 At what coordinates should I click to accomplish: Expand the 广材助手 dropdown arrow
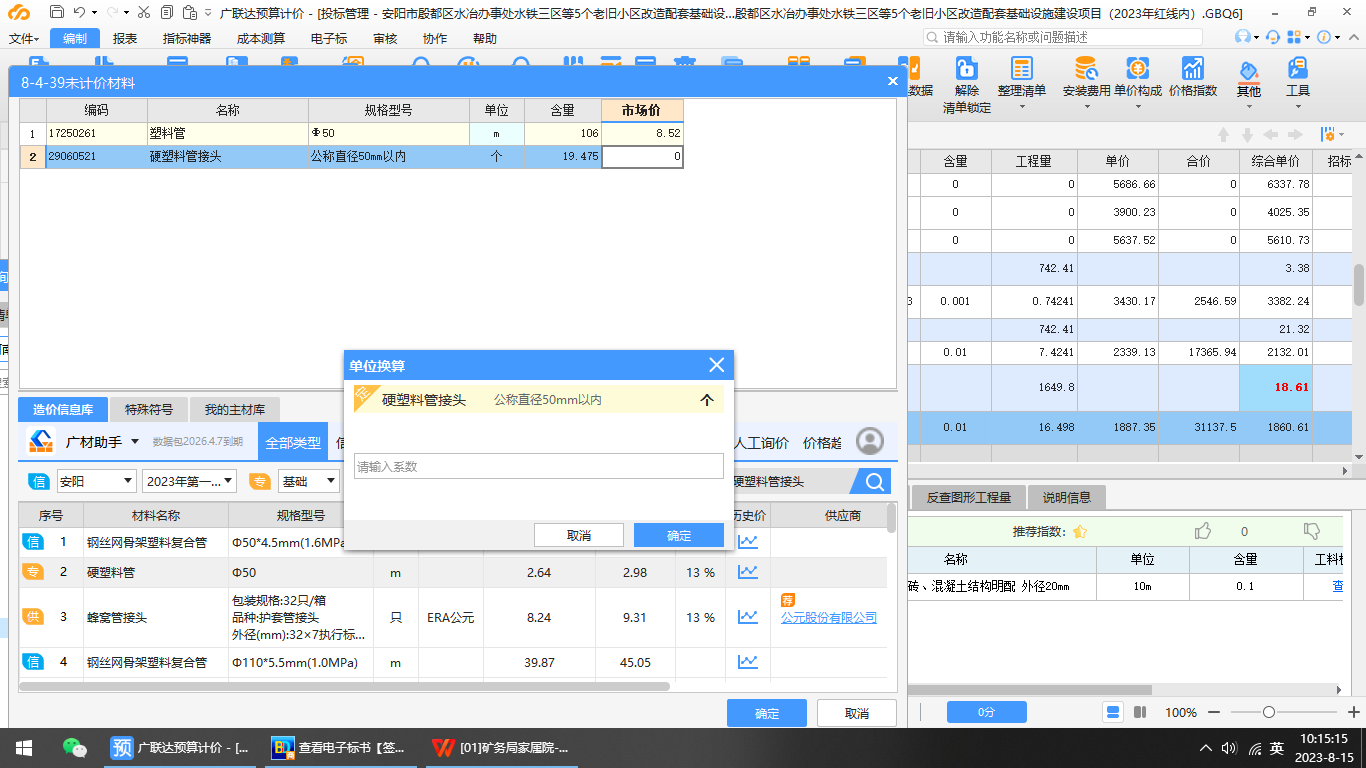point(133,442)
